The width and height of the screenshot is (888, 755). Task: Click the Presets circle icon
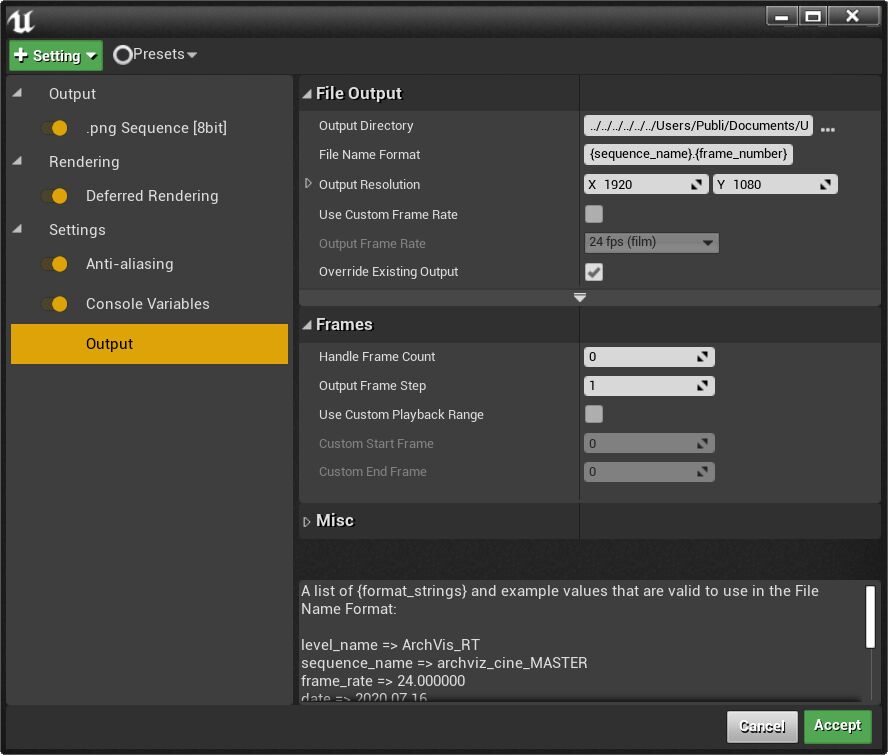pos(123,55)
